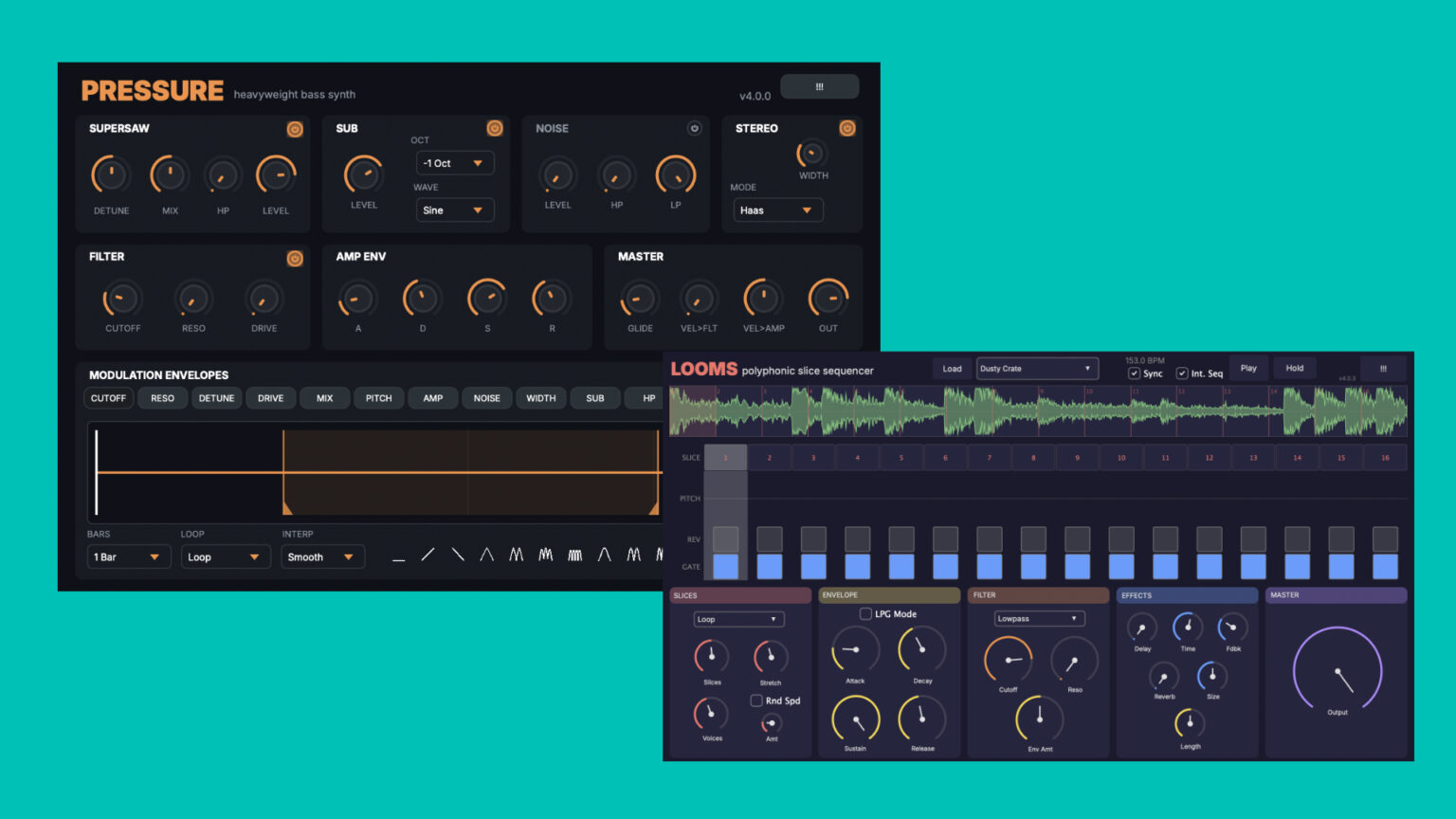This screenshot has height=819, width=1456.
Task: Select the falling ramp envelope shape icon
Action: [x=458, y=555]
